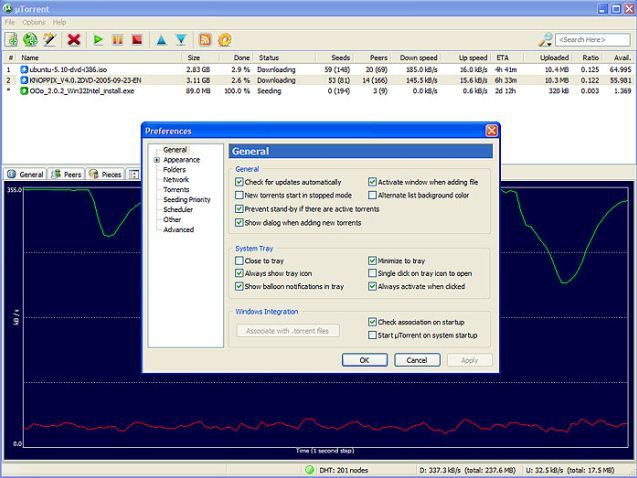Screen dimensions: 637x478
Task: Toggle Show dialog when adding new torrents
Action: coord(239,223)
